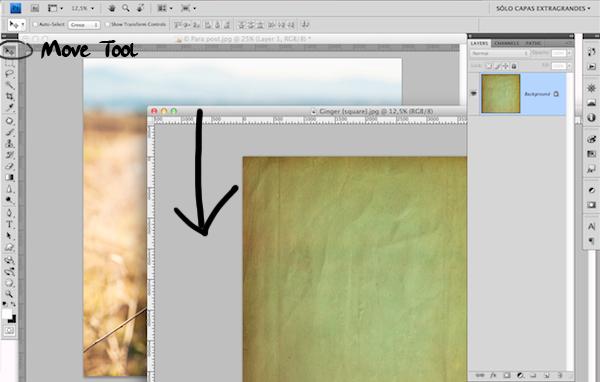Toggle Lock all in Layers panel
The width and height of the screenshot is (600, 382).
(x=514, y=66)
